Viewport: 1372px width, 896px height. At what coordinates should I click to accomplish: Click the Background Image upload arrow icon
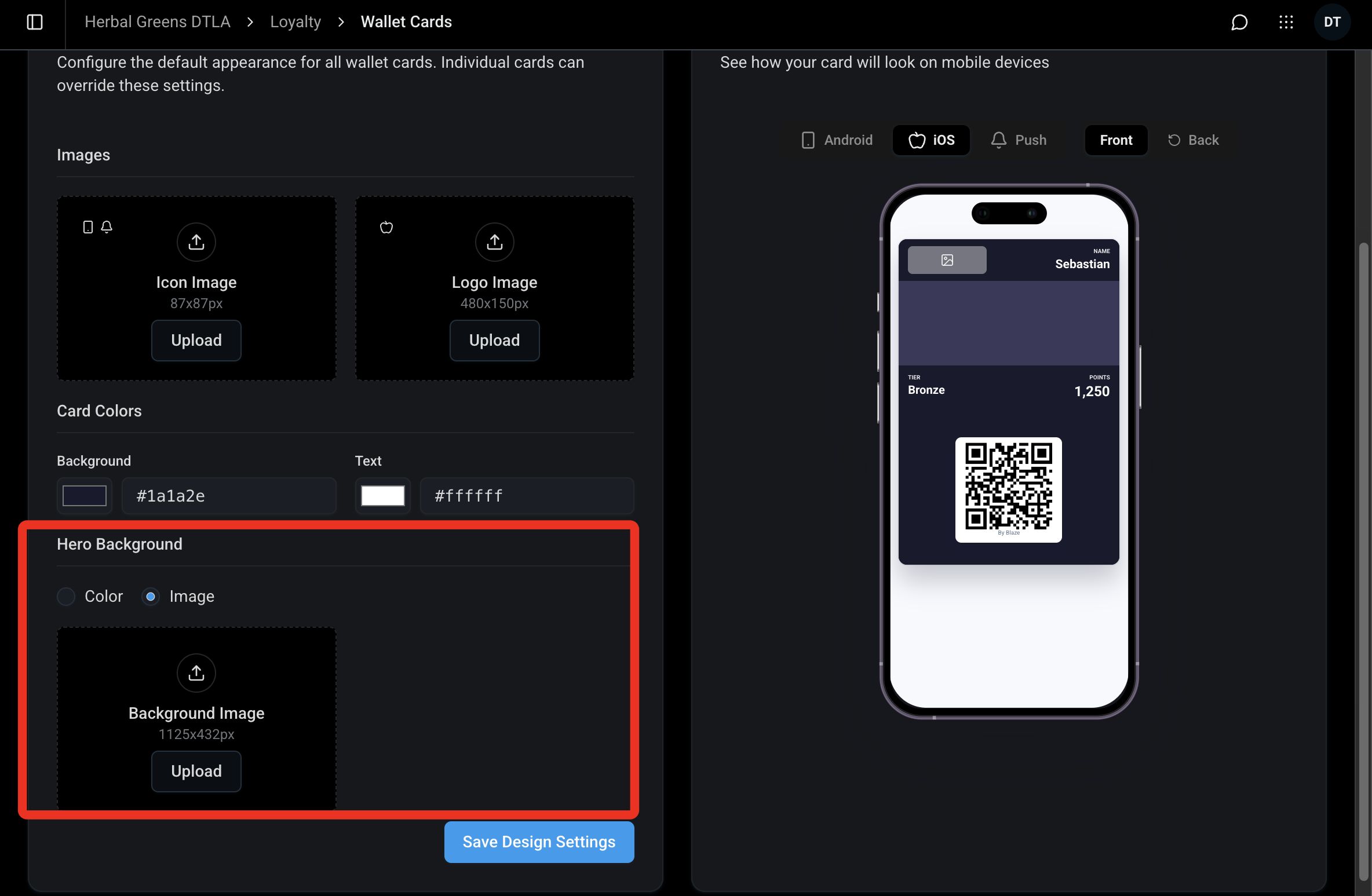[x=196, y=672]
